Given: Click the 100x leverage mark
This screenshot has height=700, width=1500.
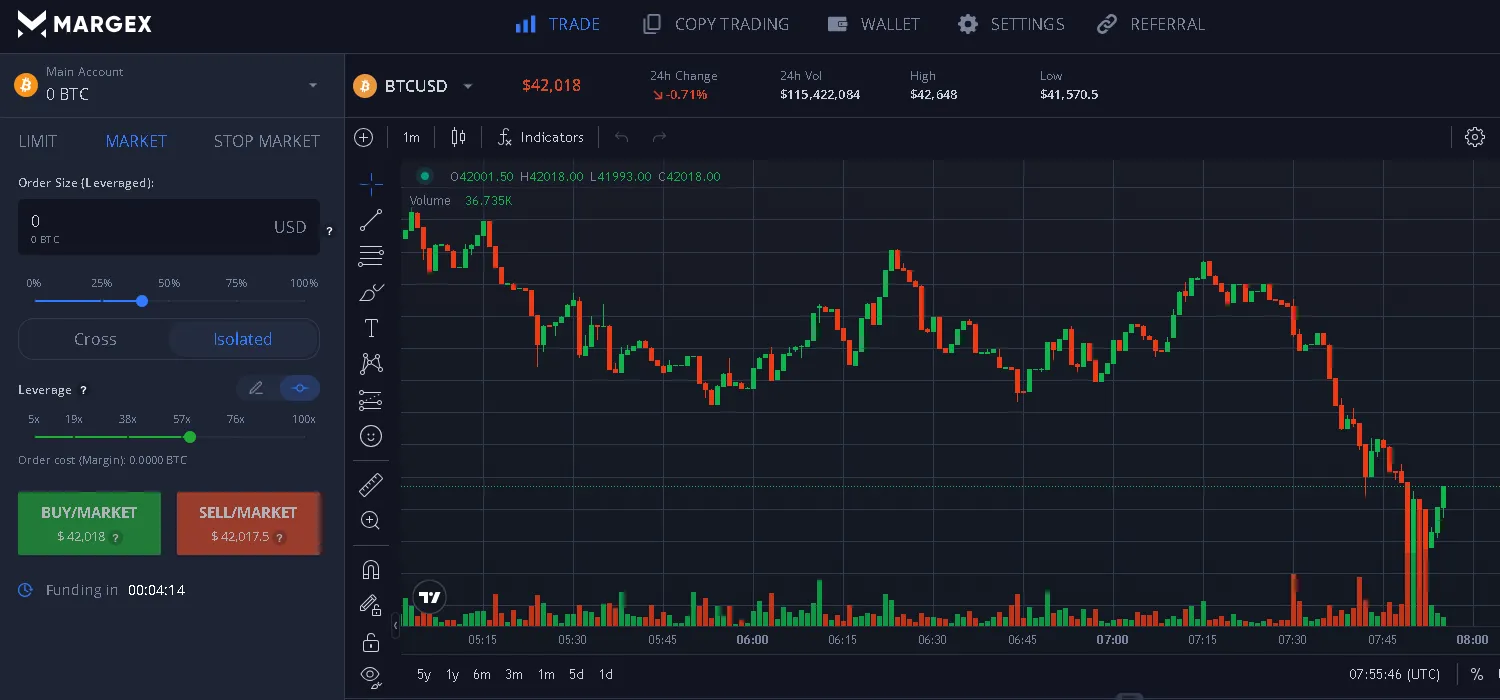Looking at the screenshot, I should (304, 419).
